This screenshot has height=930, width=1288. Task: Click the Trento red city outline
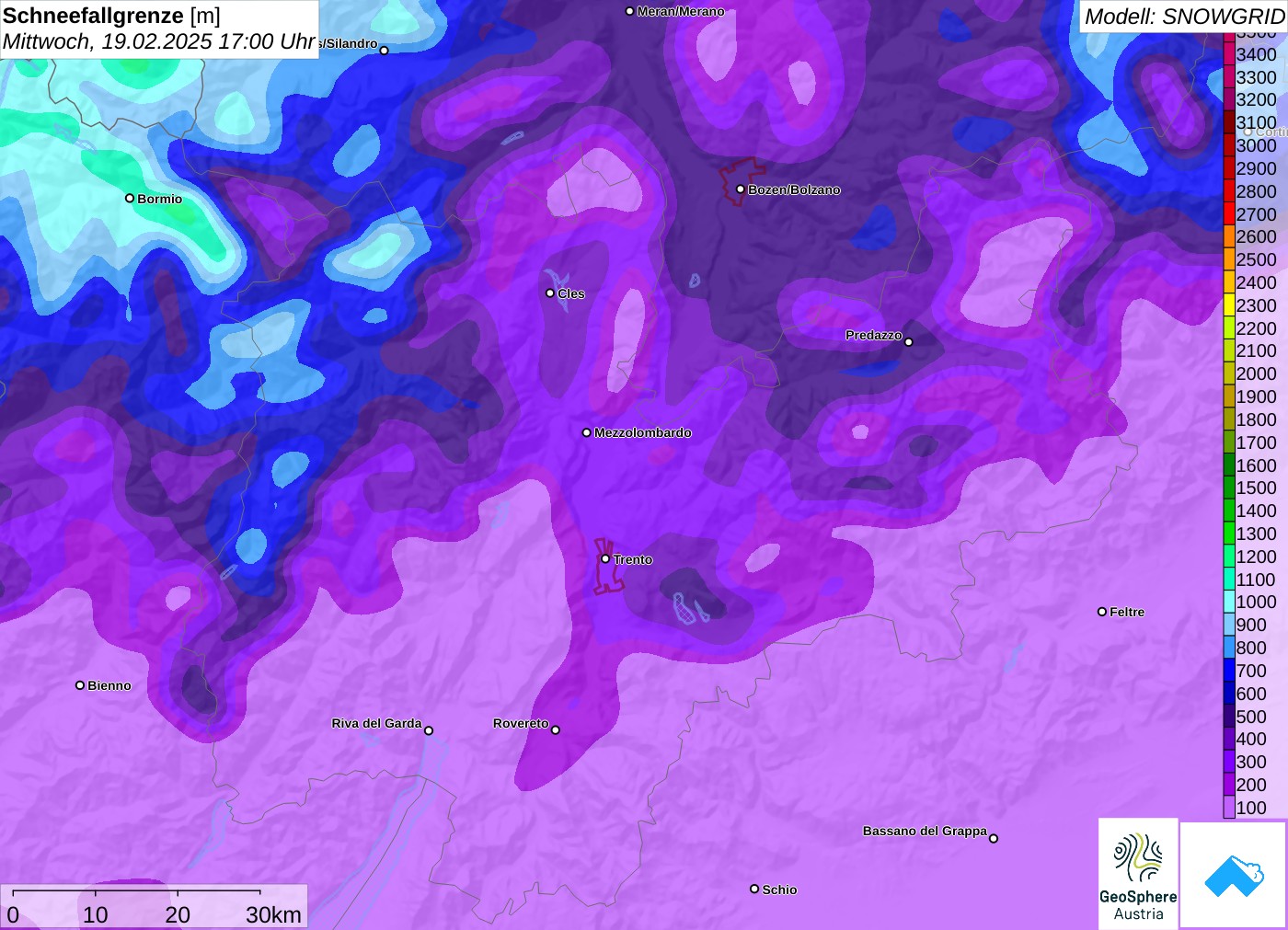coord(607,567)
